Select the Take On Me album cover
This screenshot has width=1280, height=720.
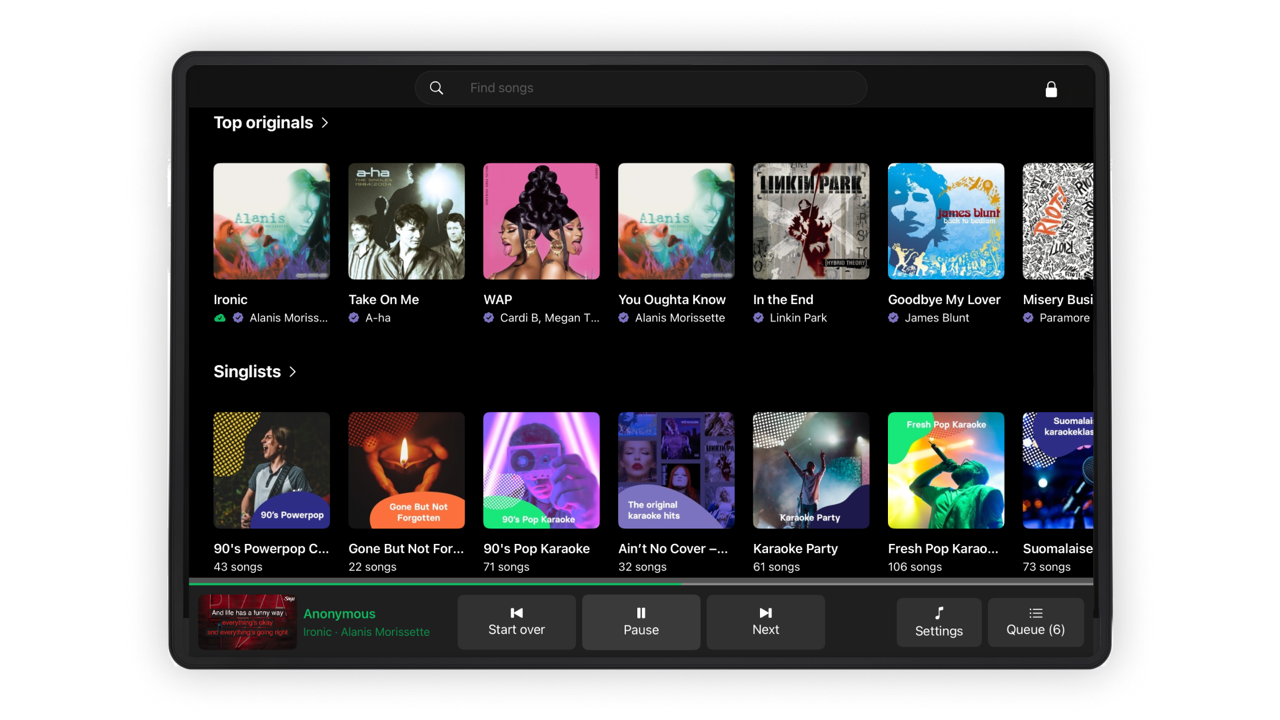pyautogui.click(x=407, y=221)
